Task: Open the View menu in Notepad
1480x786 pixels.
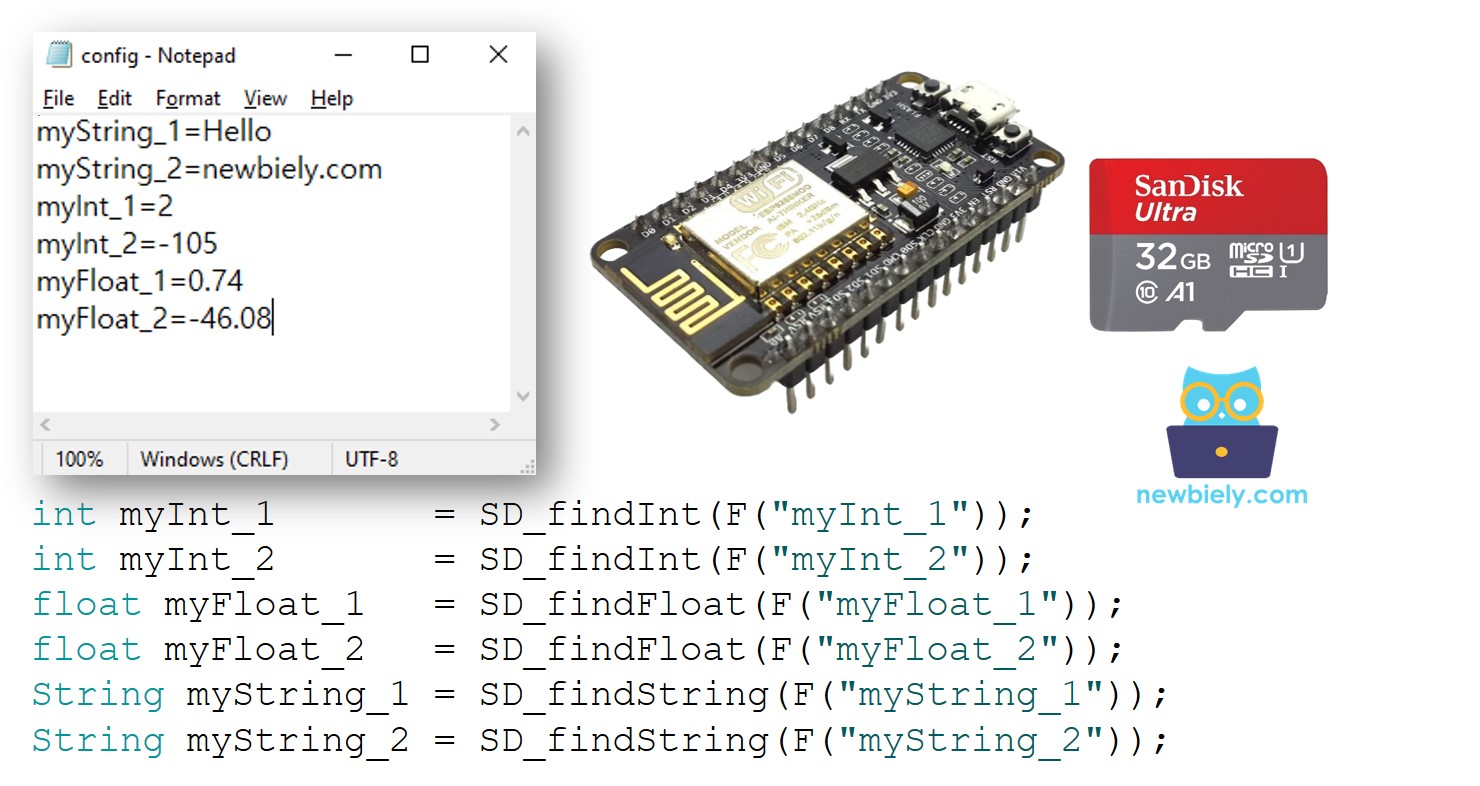Action: (x=264, y=98)
